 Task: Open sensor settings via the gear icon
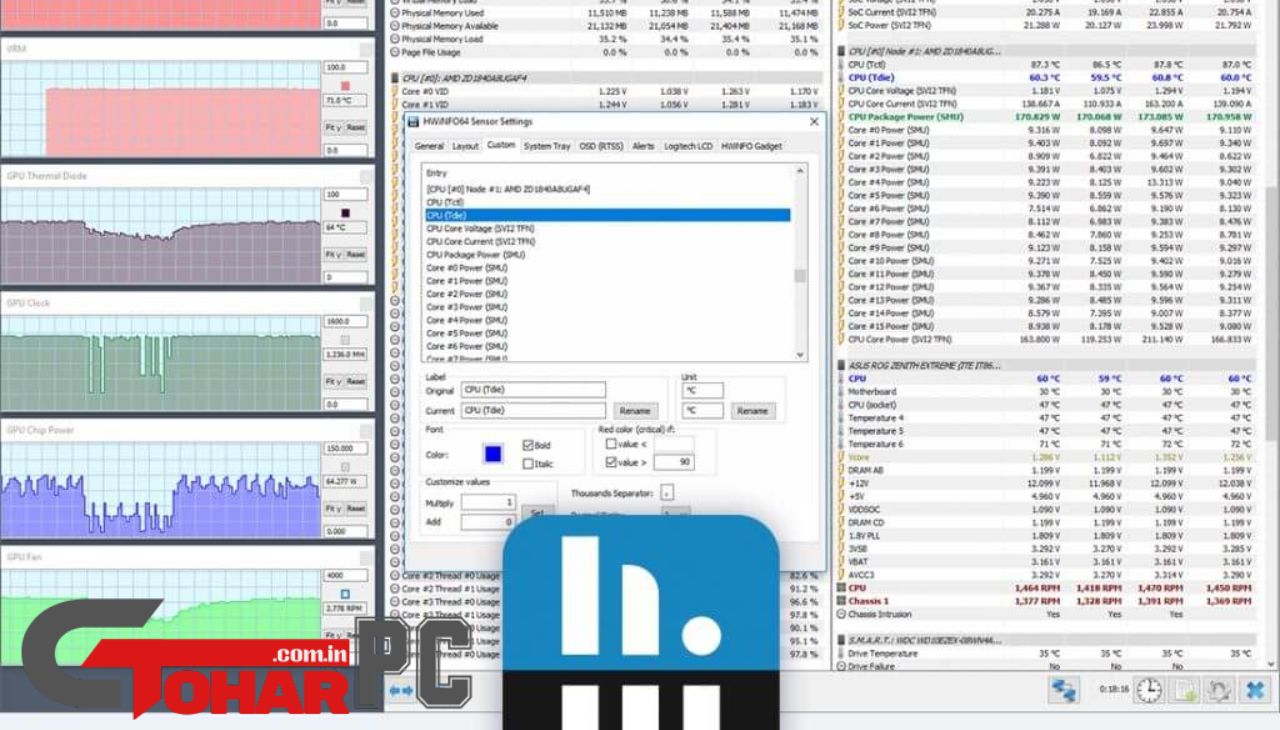(x=1218, y=690)
